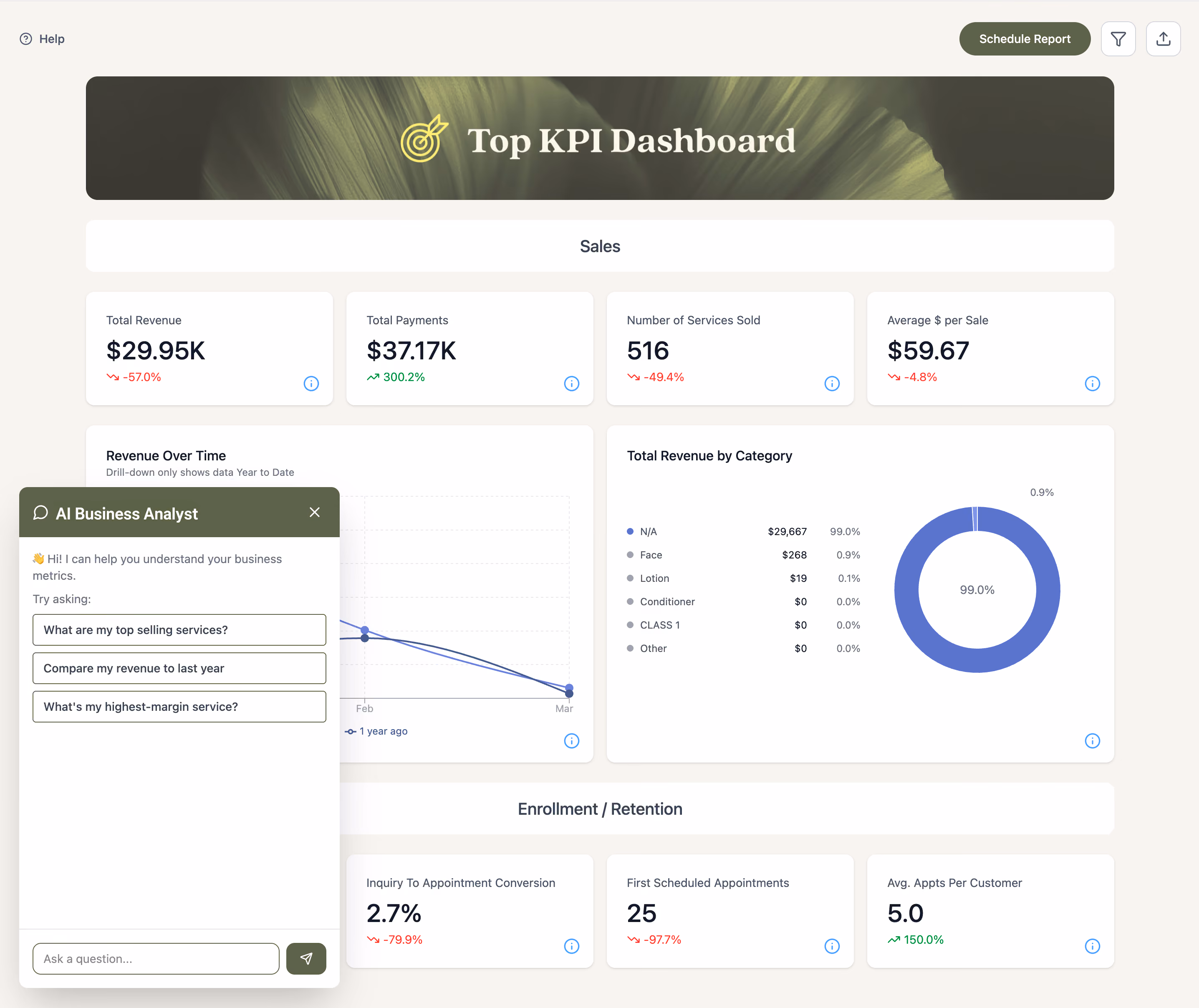The width and height of the screenshot is (1199, 1008).
Task: Open info icon on Revenue Over Time chart
Action: click(572, 741)
